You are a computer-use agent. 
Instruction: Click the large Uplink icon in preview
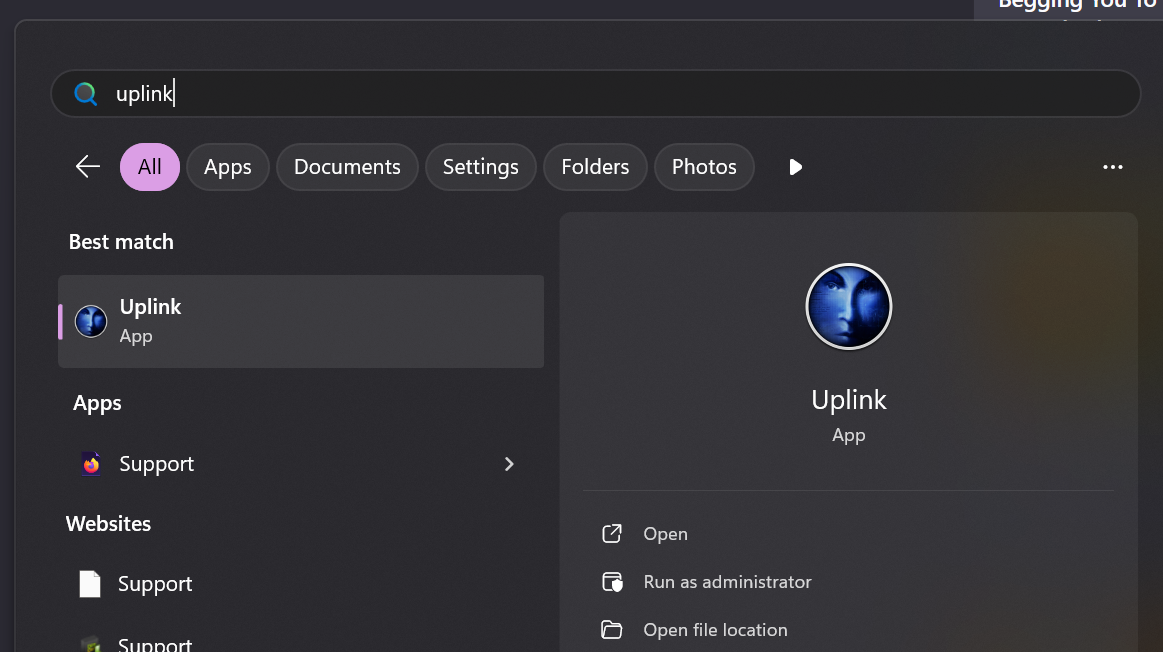point(849,306)
